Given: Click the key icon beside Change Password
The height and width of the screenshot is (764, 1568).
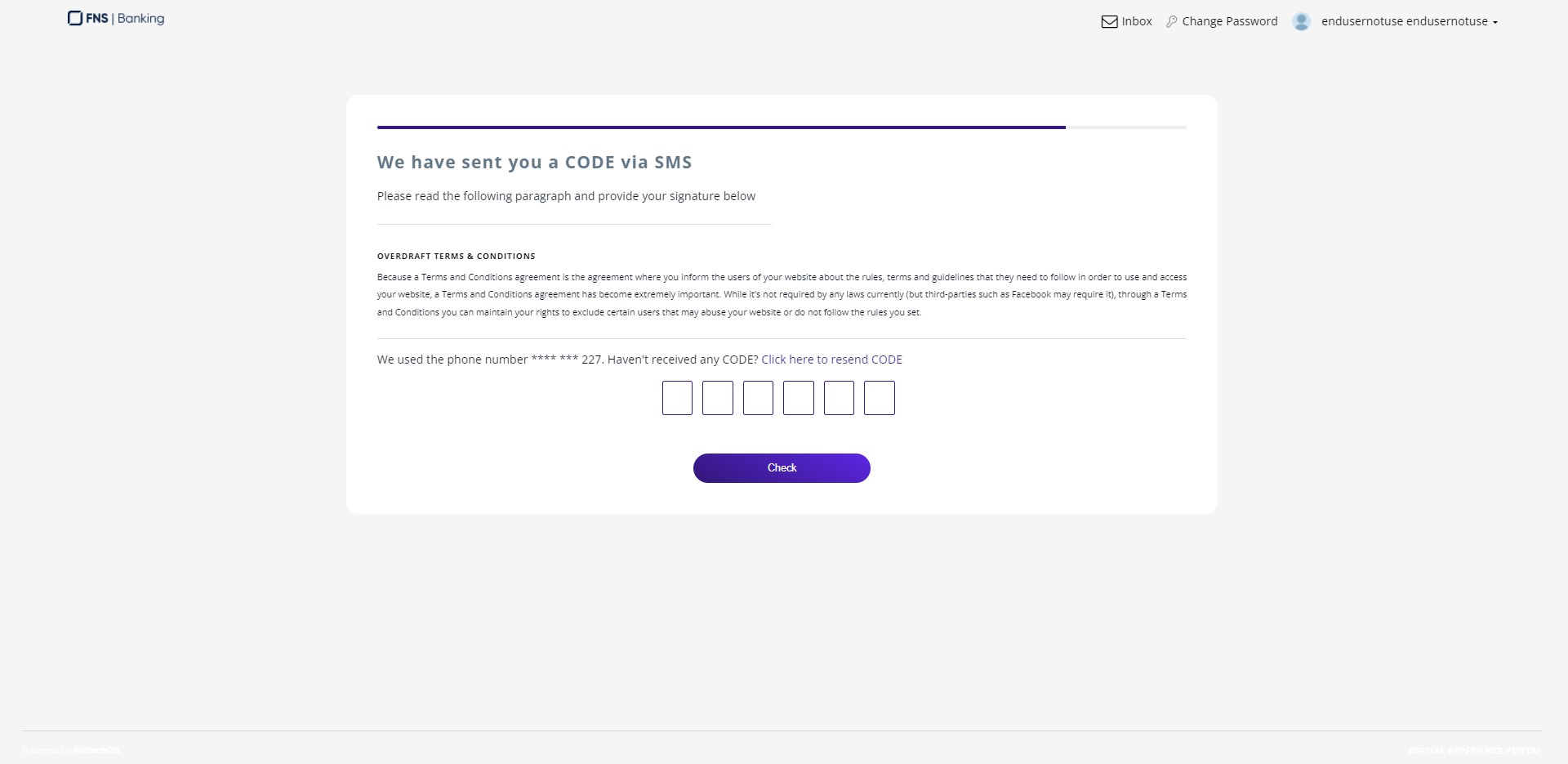Looking at the screenshot, I should (1172, 22).
